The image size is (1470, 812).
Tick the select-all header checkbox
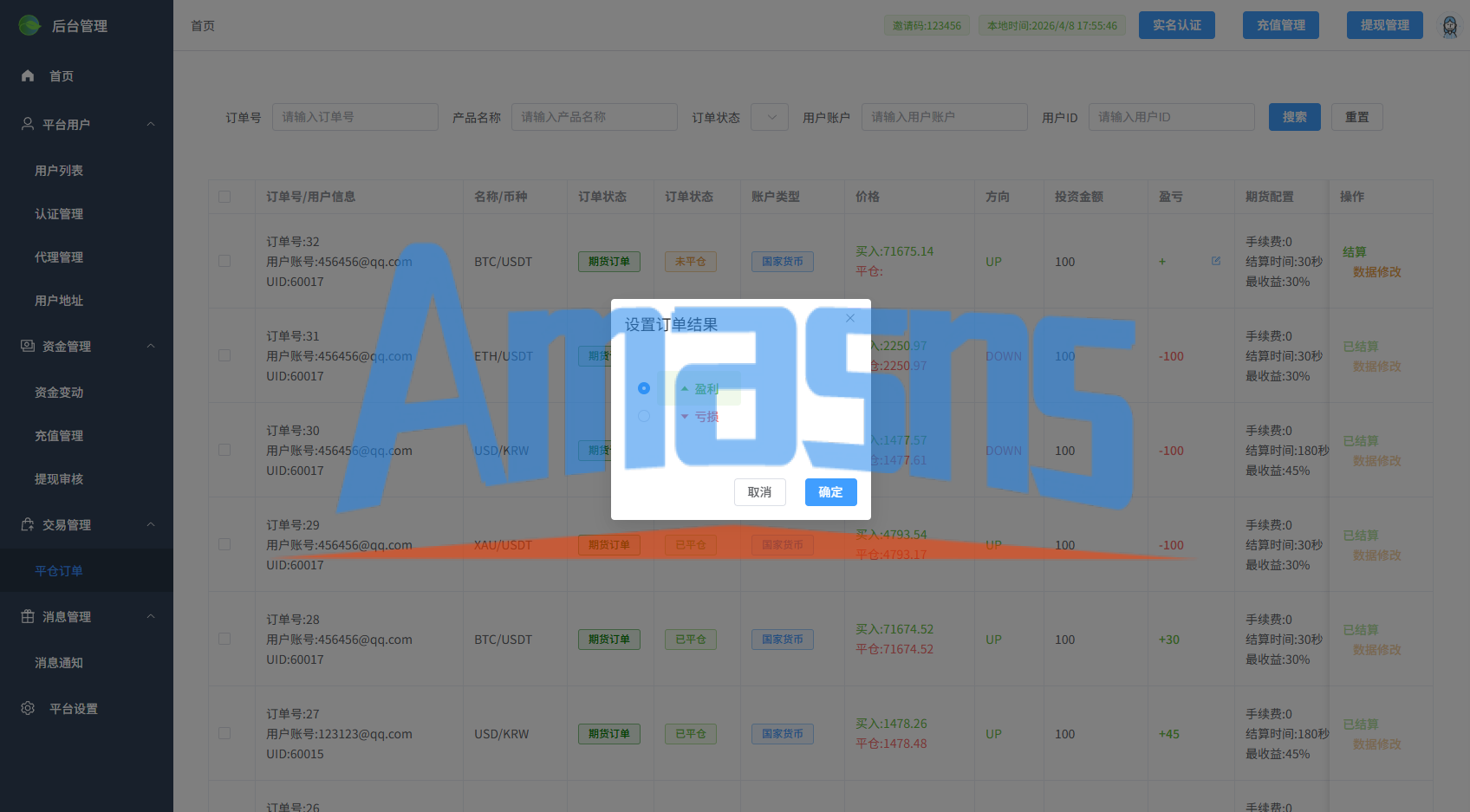click(x=224, y=197)
